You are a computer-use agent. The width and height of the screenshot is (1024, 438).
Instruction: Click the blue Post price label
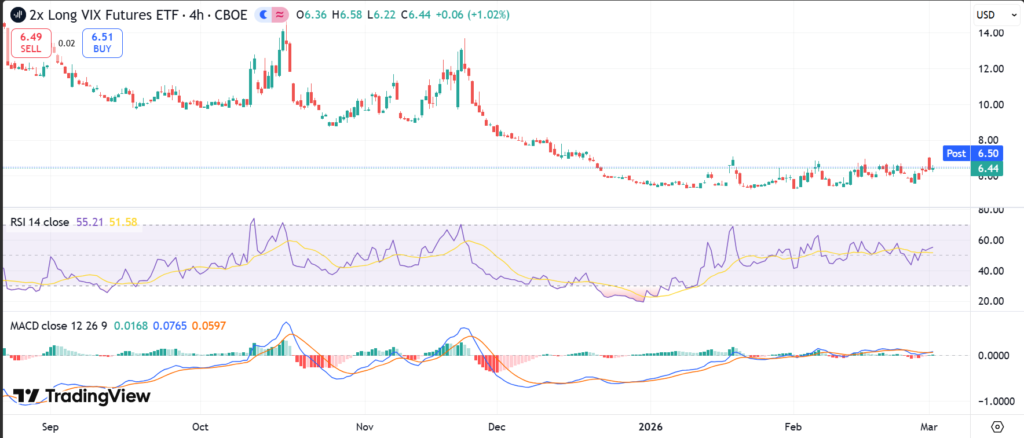[x=956, y=153]
